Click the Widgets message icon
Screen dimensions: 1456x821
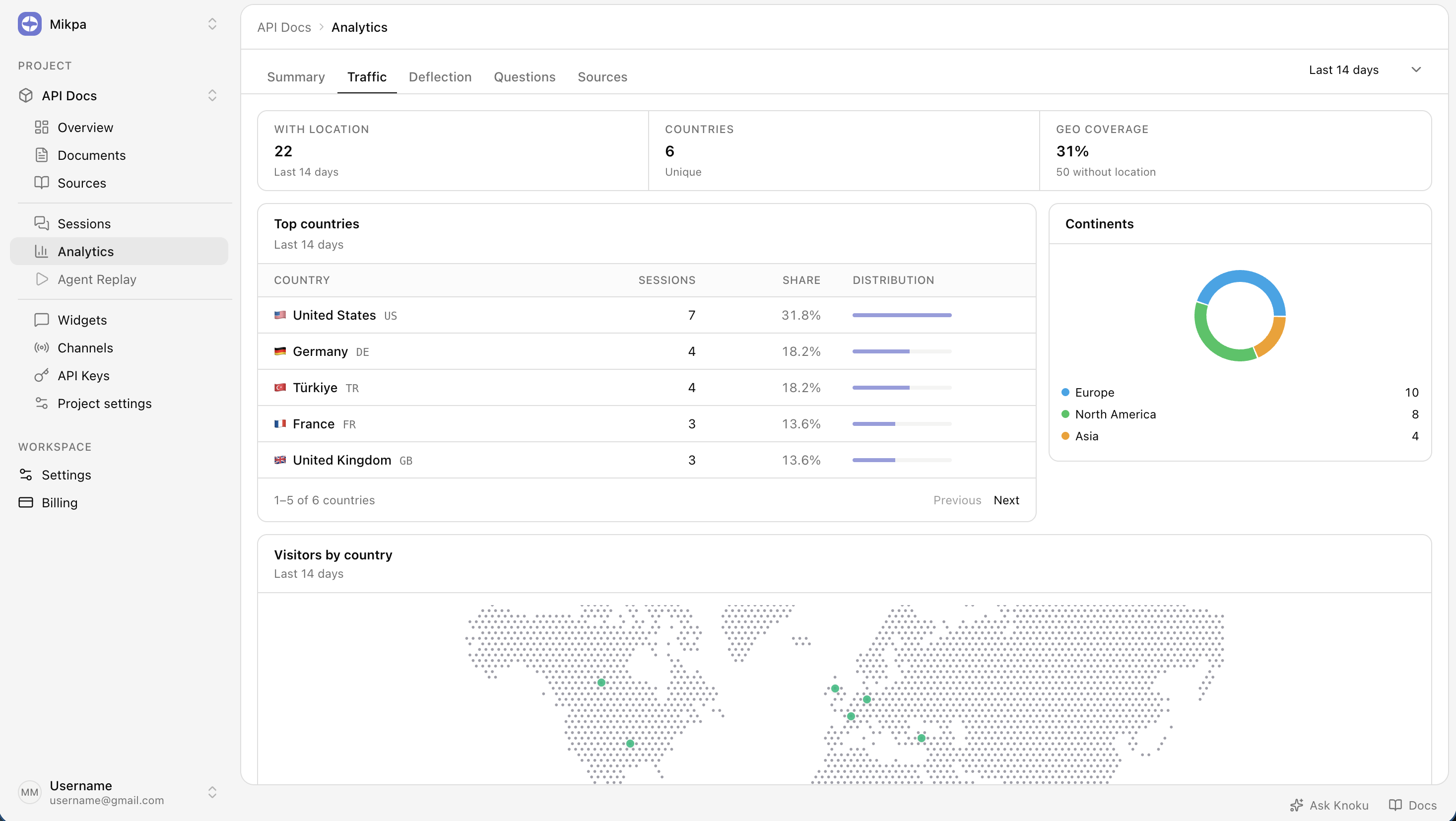[41, 320]
